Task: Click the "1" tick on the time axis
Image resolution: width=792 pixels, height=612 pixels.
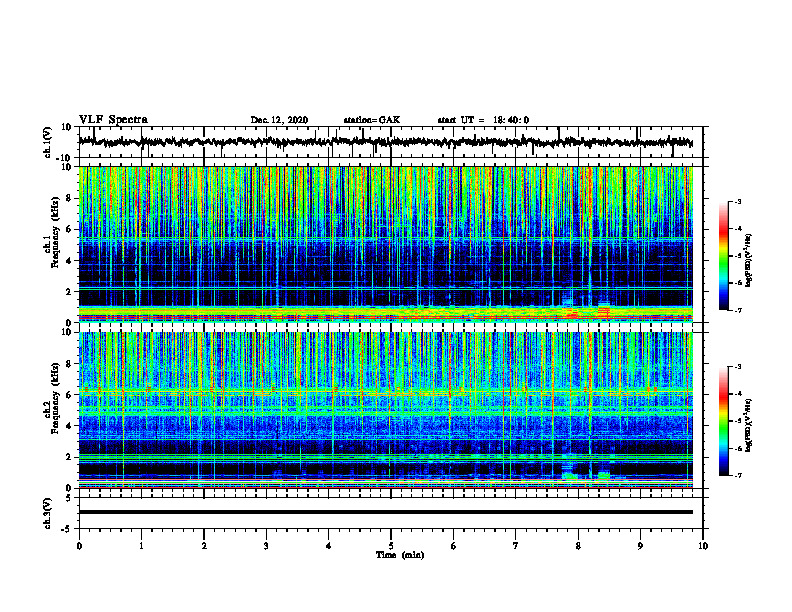Action: [x=141, y=546]
